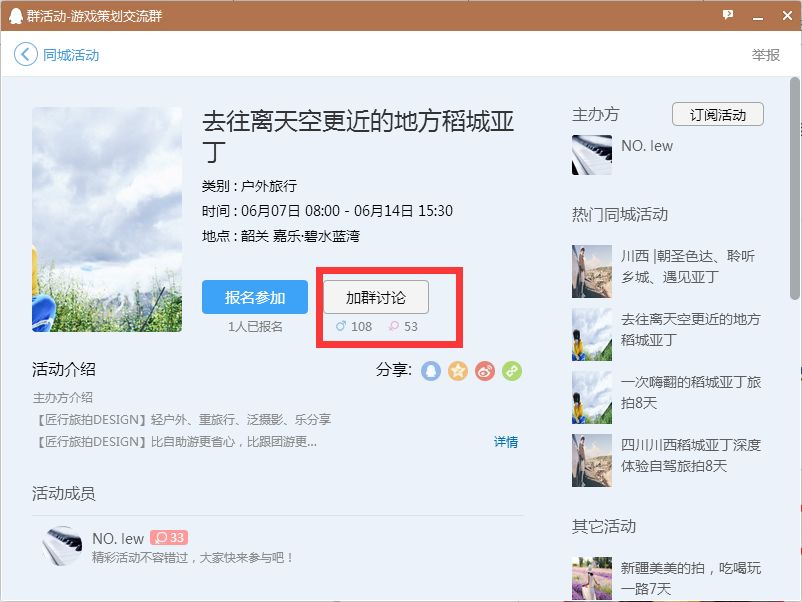Share the activity to Qzone
The height and width of the screenshot is (602, 802).
coord(458,372)
